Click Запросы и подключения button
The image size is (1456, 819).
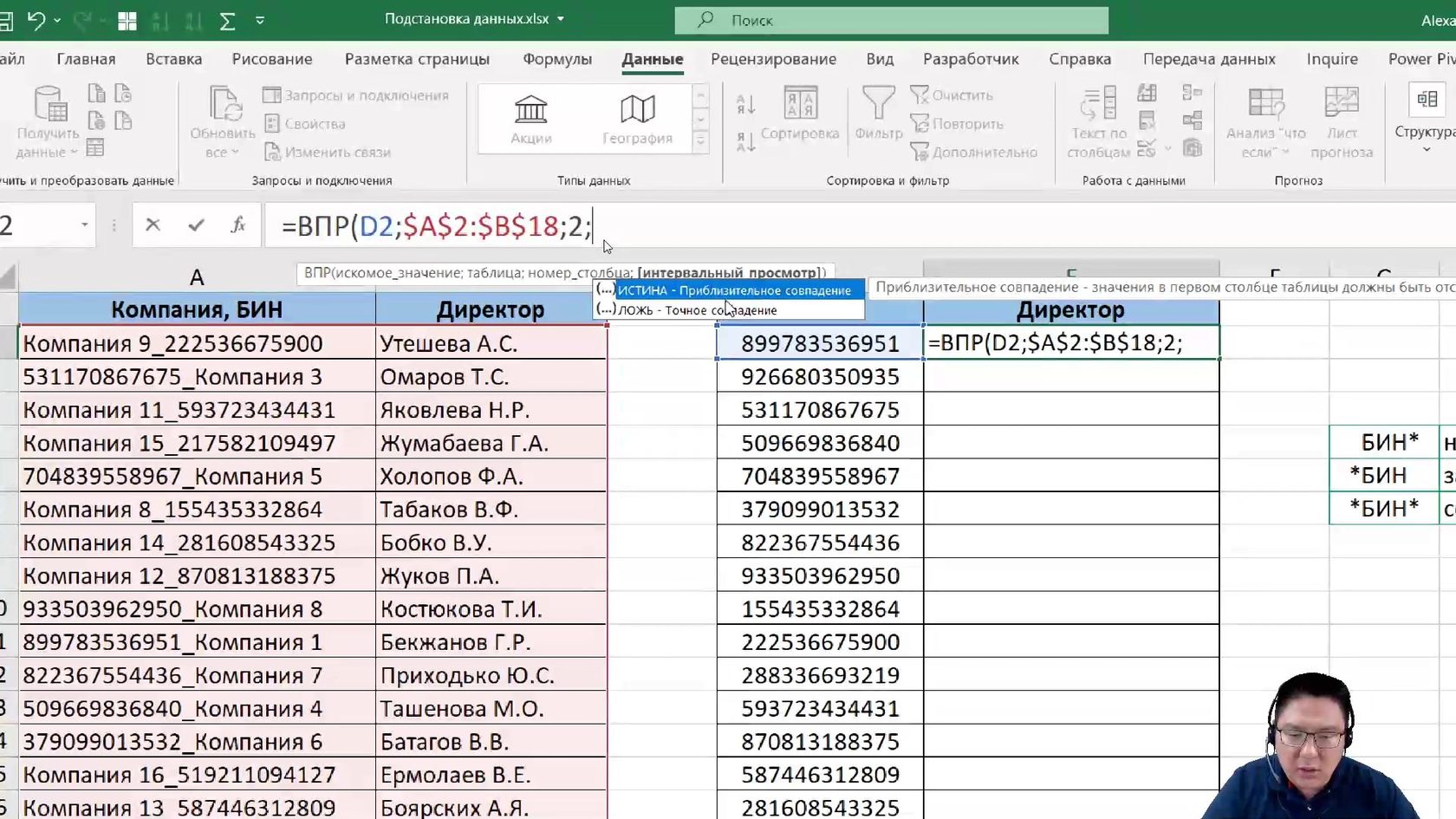pyautogui.click(x=356, y=95)
